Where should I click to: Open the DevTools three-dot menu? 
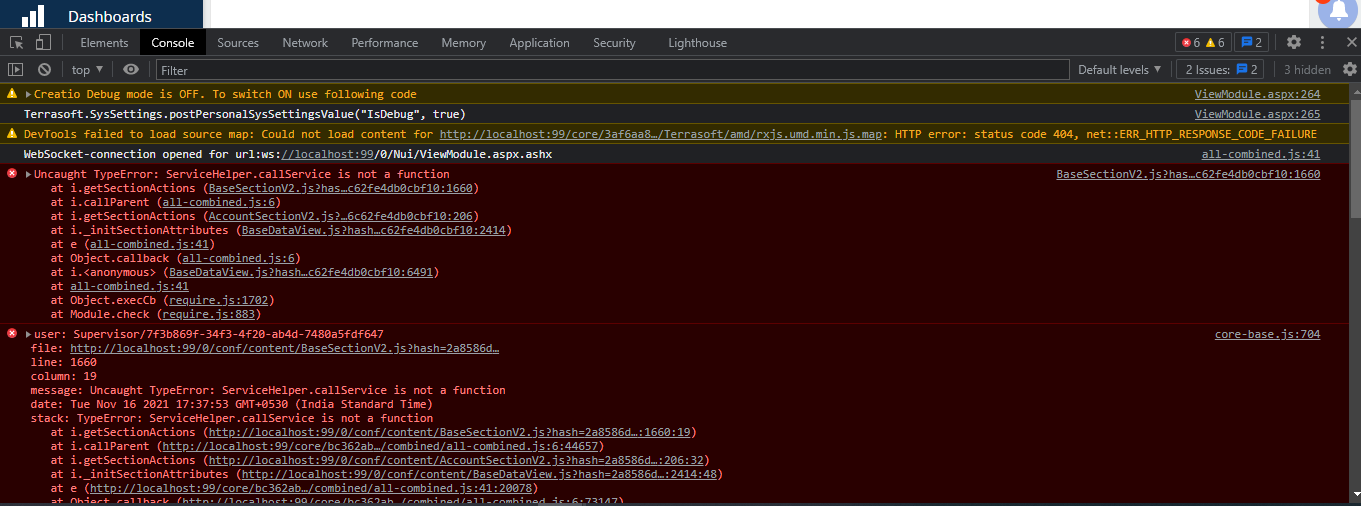(1323, 42)
